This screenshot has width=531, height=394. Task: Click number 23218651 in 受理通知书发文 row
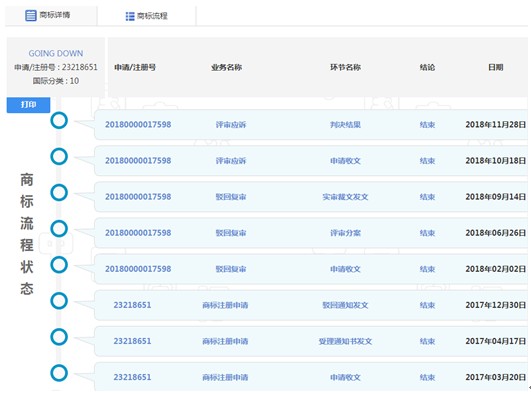[132, 341]
